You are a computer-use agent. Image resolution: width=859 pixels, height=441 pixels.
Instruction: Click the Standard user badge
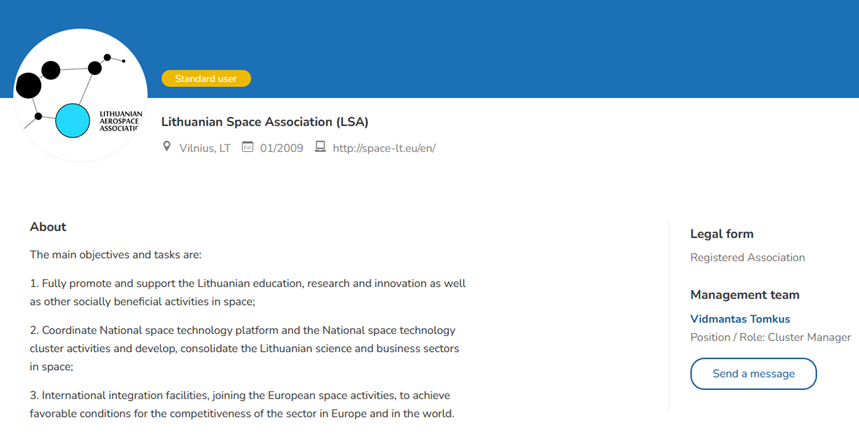206,78
